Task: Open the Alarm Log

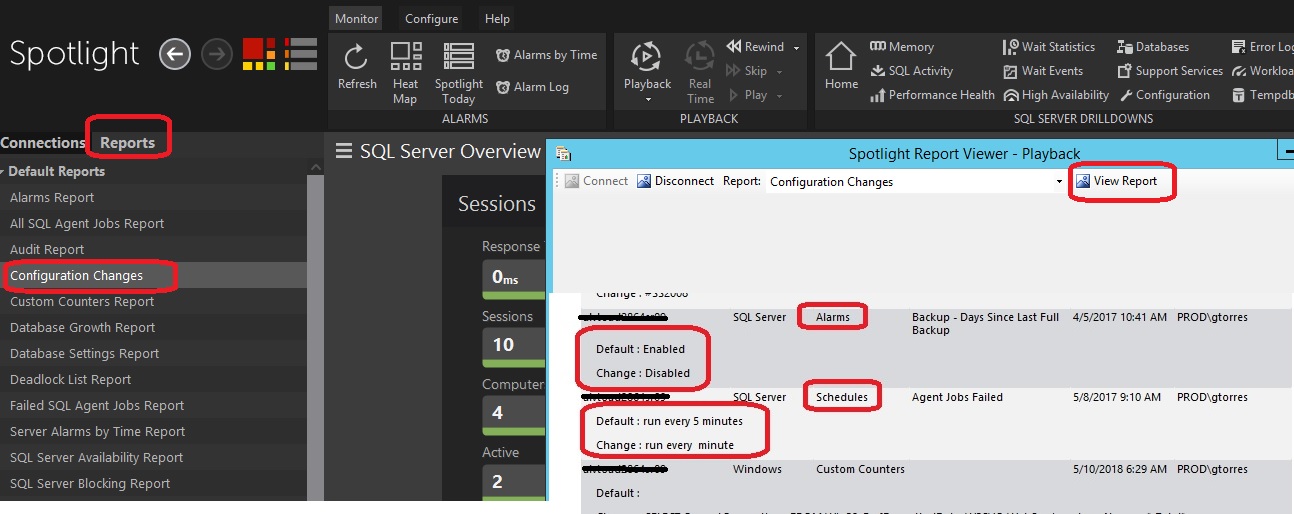Action: pos(532,87)
